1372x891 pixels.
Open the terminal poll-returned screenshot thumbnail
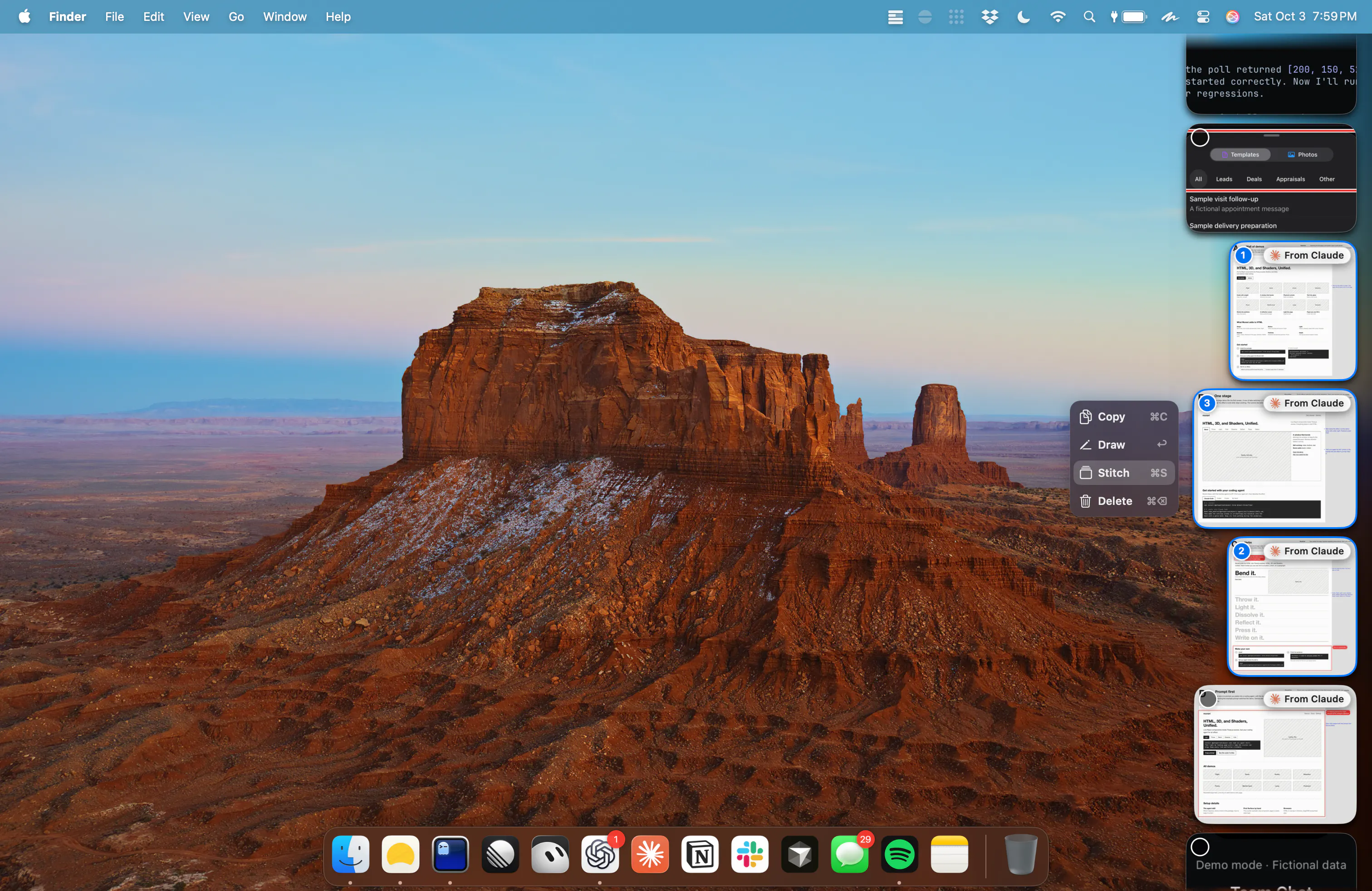tap(1270, 75)
